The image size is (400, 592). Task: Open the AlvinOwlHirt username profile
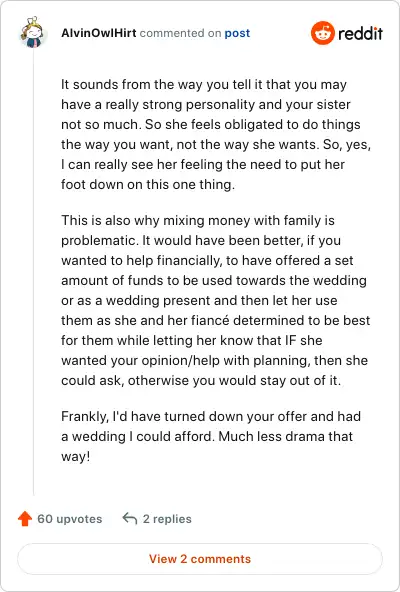click(99, 33)
